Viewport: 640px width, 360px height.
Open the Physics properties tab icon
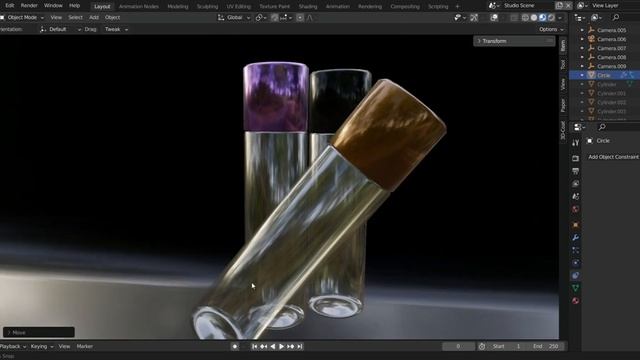[576, 262]
